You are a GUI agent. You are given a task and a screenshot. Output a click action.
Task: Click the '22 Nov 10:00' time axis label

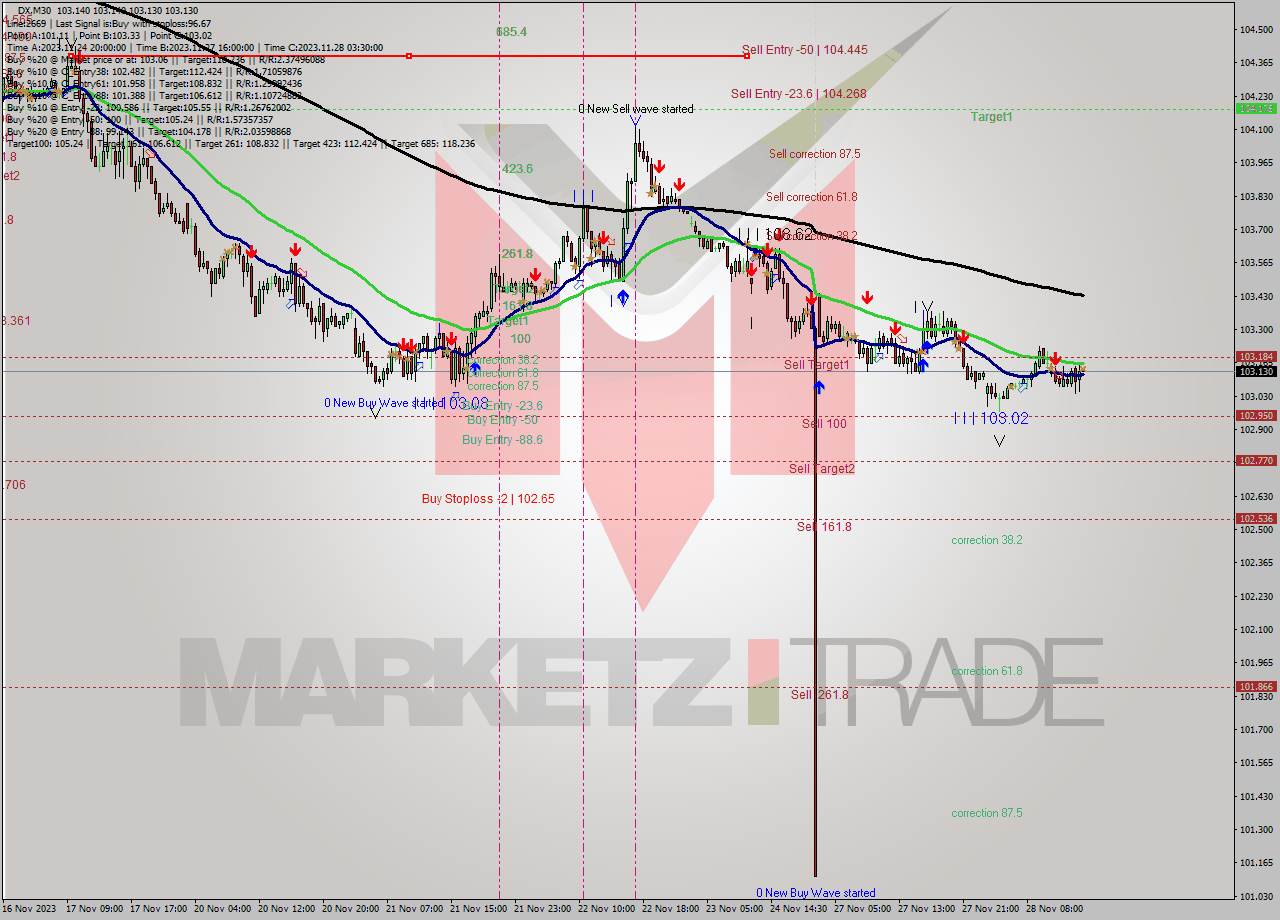[x=608, y=909]
